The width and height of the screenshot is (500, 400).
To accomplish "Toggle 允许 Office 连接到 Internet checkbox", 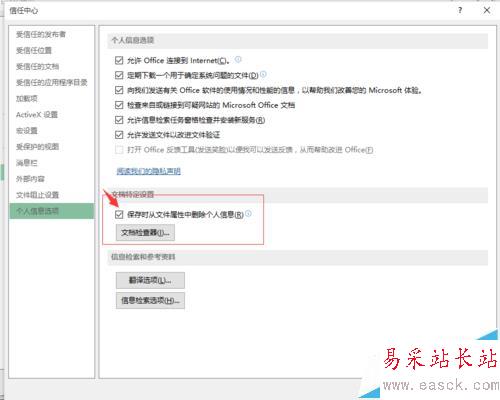I will coord(119,60).
